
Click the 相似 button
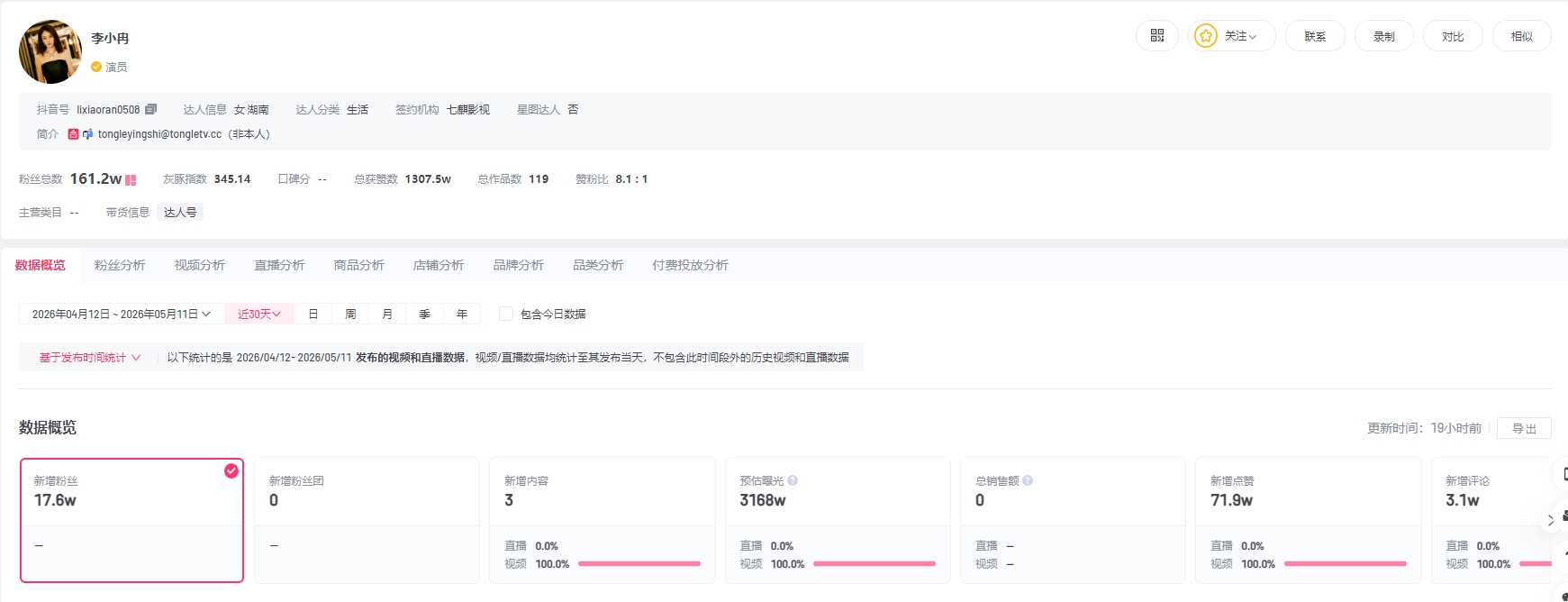point(1522,36)
